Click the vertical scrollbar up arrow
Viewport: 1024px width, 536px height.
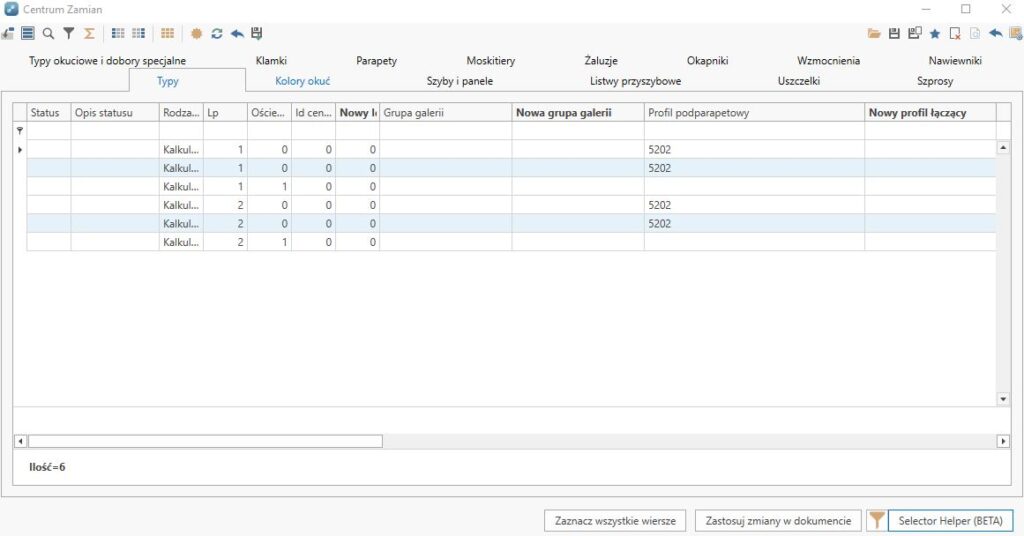tap(1003, 148)
